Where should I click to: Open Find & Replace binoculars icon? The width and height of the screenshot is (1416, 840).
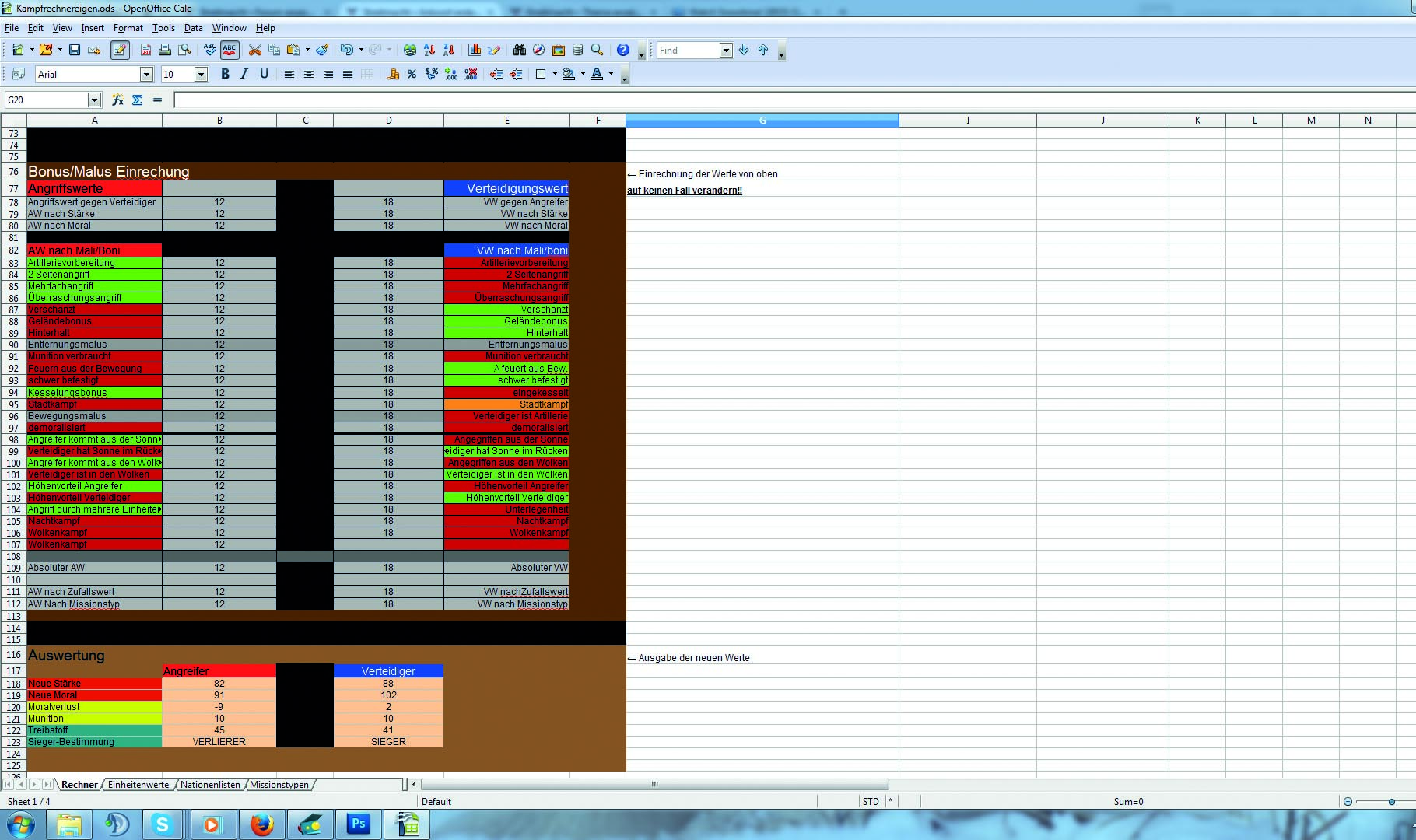click(x=520, y=51)
